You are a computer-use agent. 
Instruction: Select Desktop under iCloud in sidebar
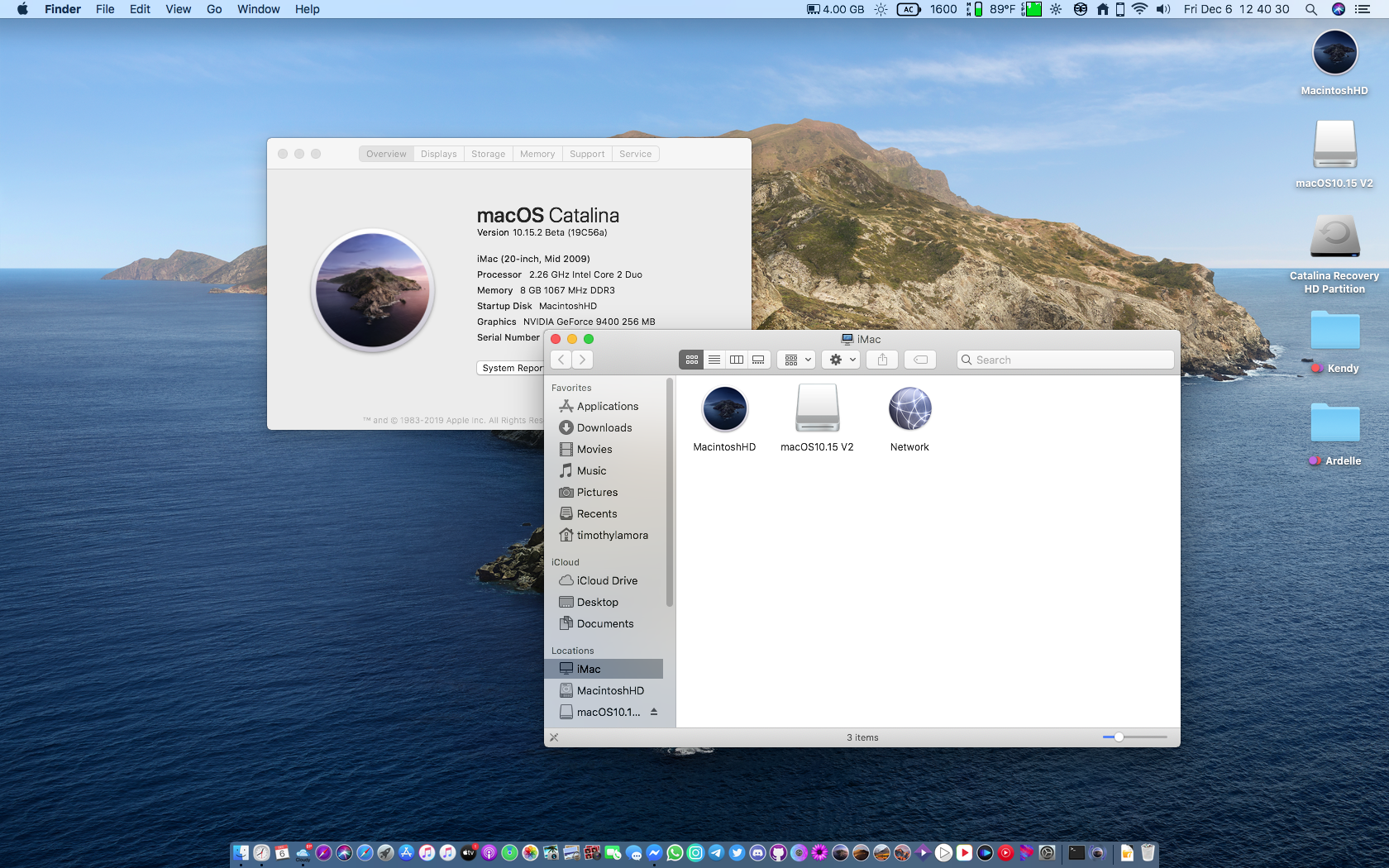tap(589, 602)
